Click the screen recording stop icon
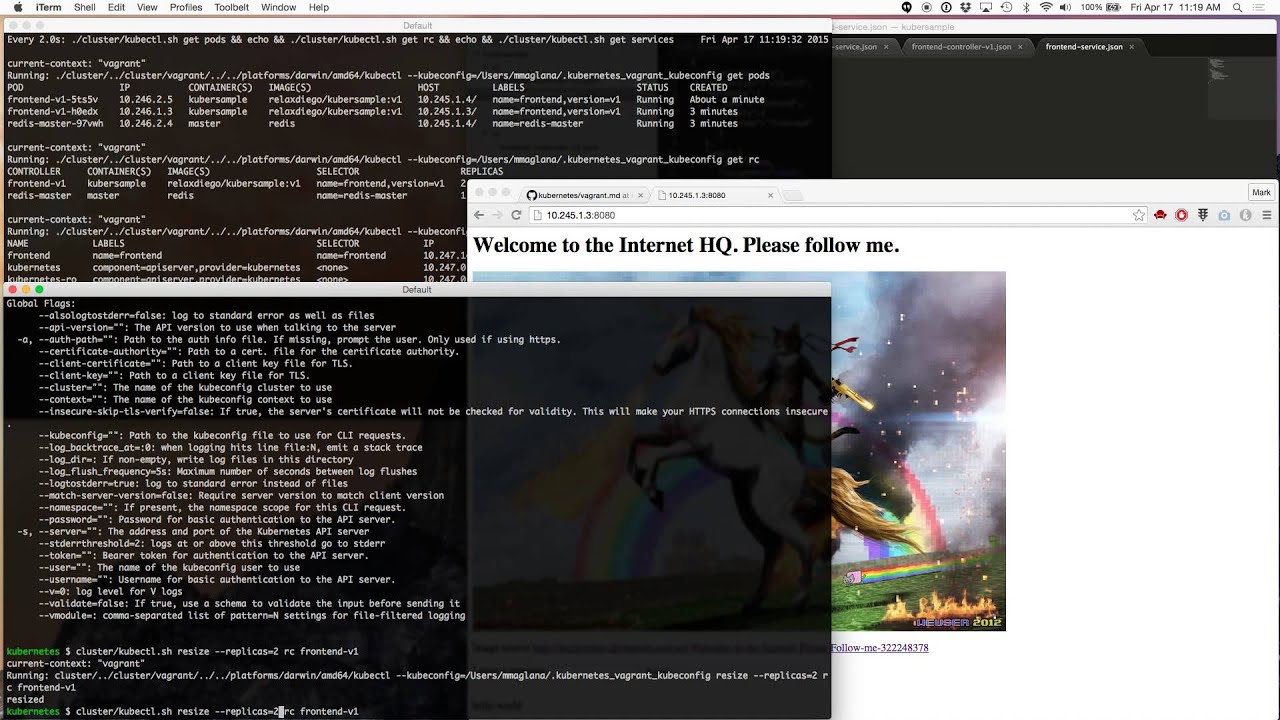This screenshot has width=1280, height=720. [x=925, y=7]
